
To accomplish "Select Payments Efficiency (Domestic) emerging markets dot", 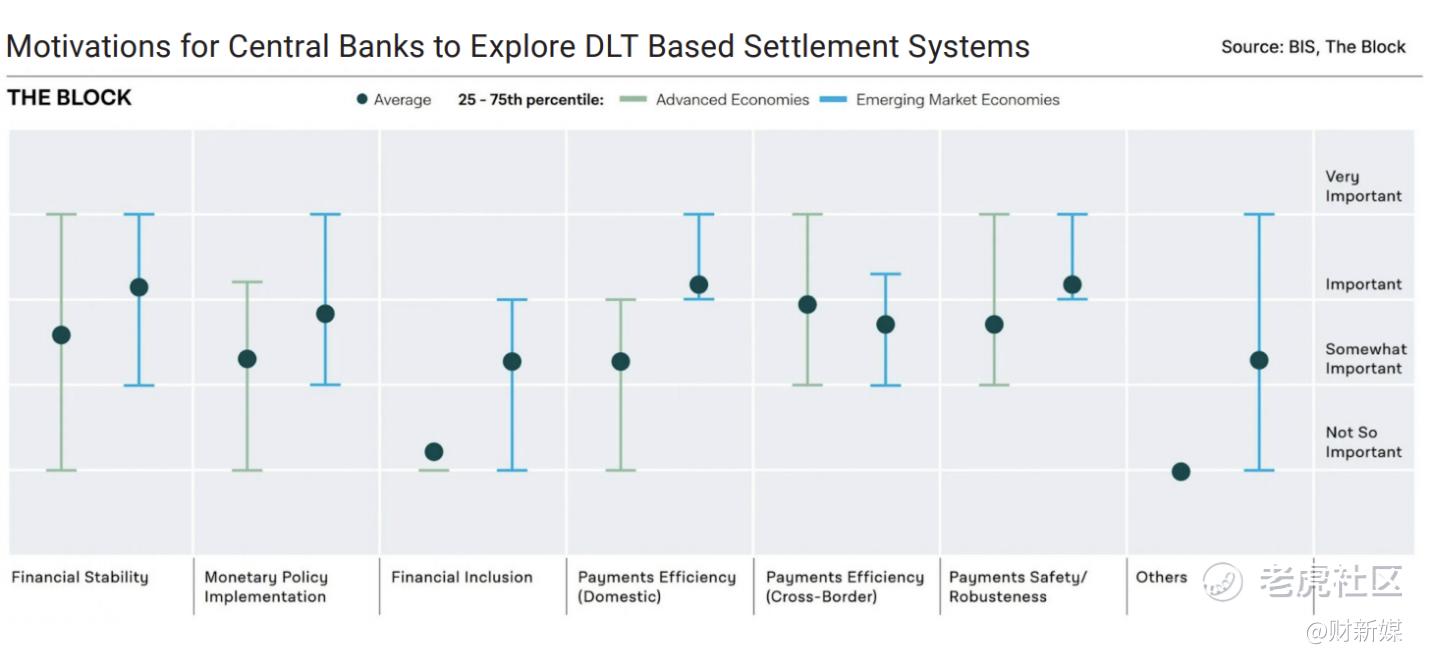I will (x=699, y=285).
